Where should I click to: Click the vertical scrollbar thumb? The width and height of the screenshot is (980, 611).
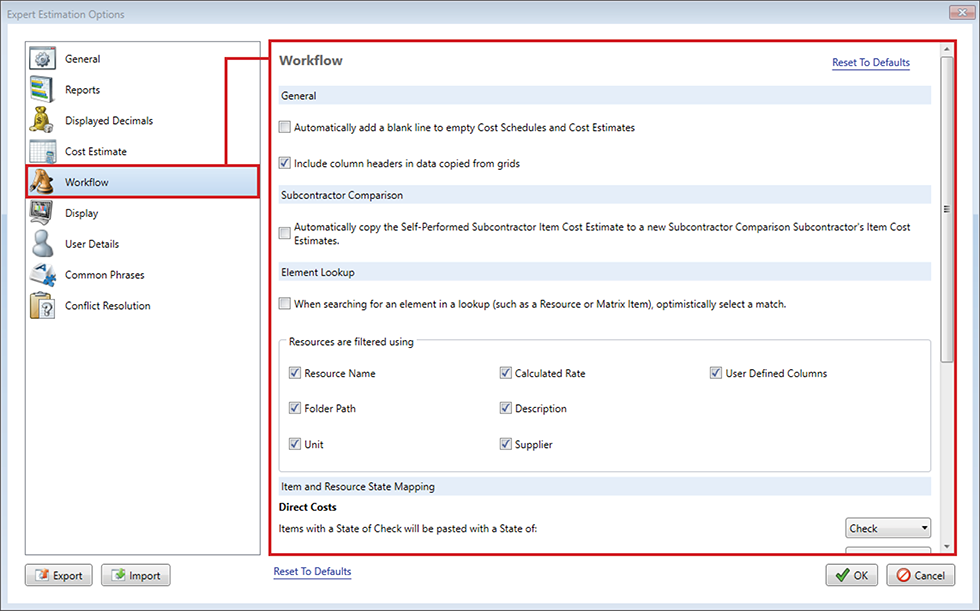[x=946, y=210]
